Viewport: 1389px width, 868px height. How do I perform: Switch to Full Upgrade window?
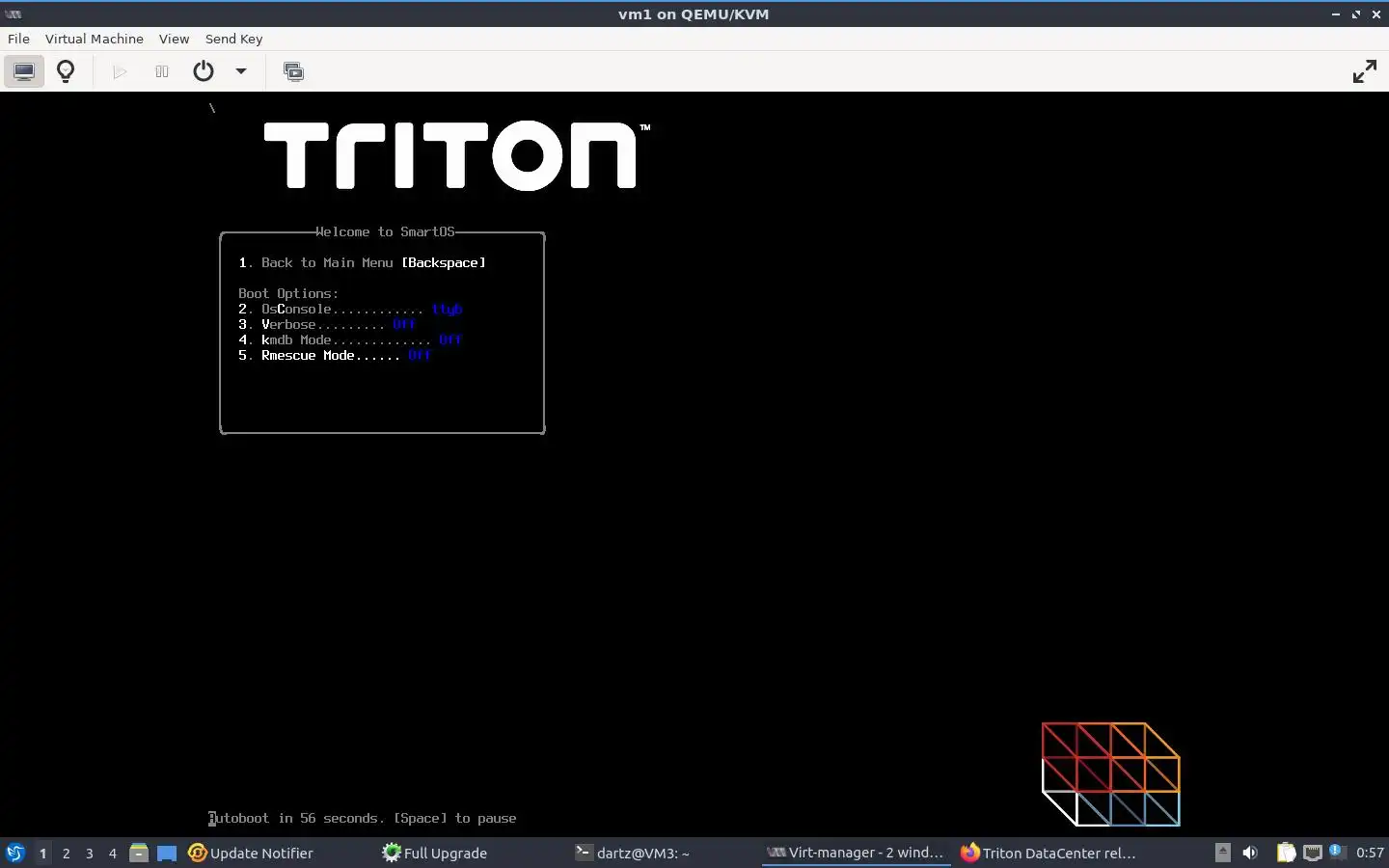tap(435, 853)
